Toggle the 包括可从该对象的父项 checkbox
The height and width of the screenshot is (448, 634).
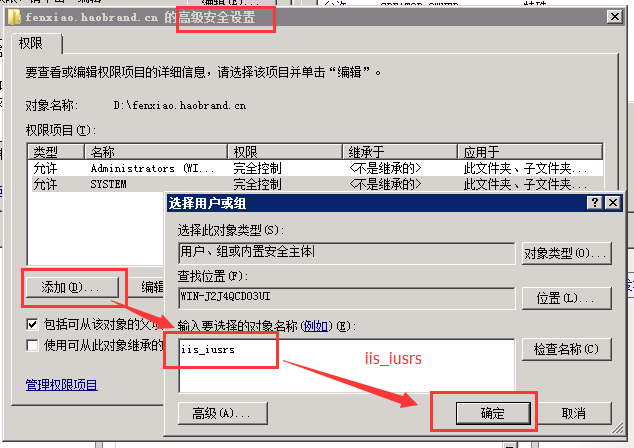[32, 324]
